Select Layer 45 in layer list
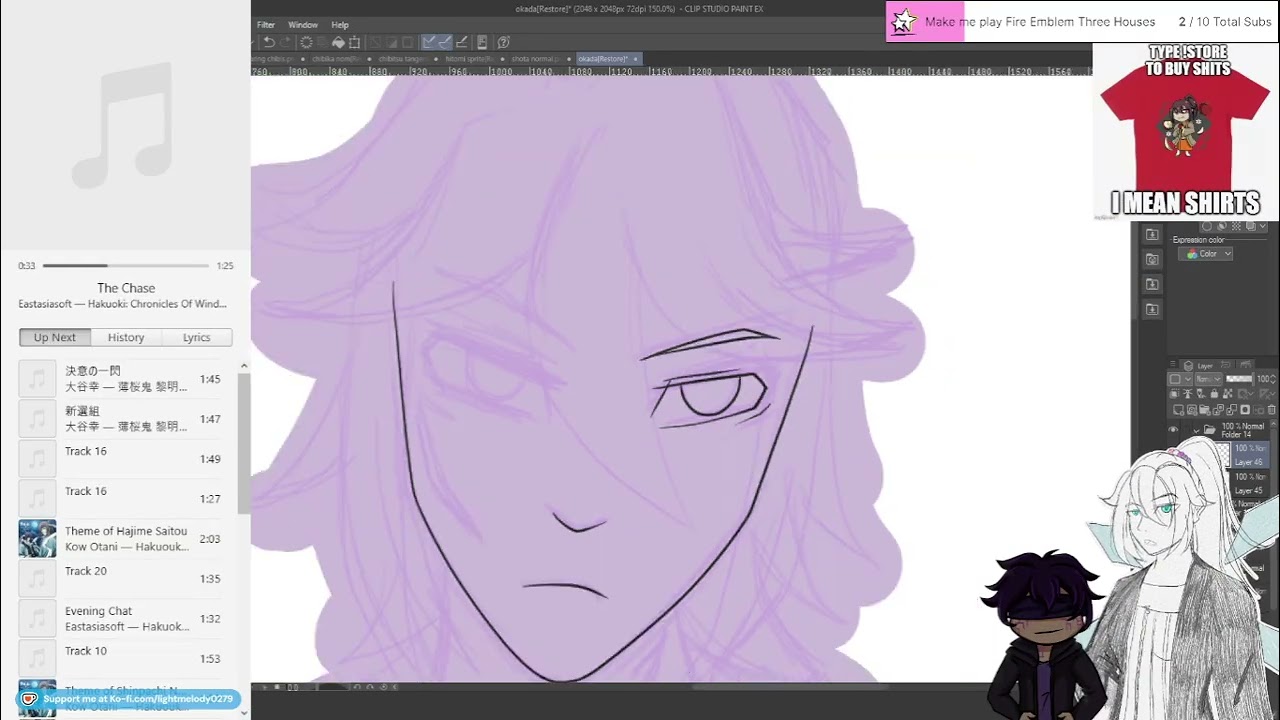This screenshot has height=720, width=1280. (x=1249, y=484)
